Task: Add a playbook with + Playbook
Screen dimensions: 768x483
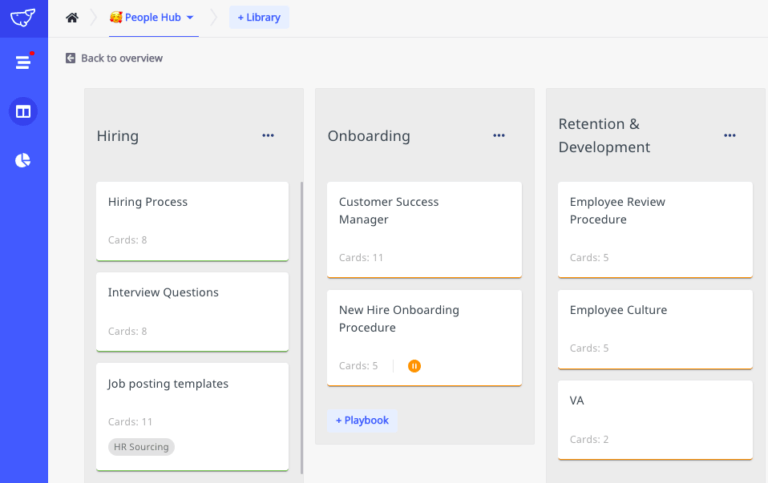Action: pyautogui.click(x=362, y=420)
